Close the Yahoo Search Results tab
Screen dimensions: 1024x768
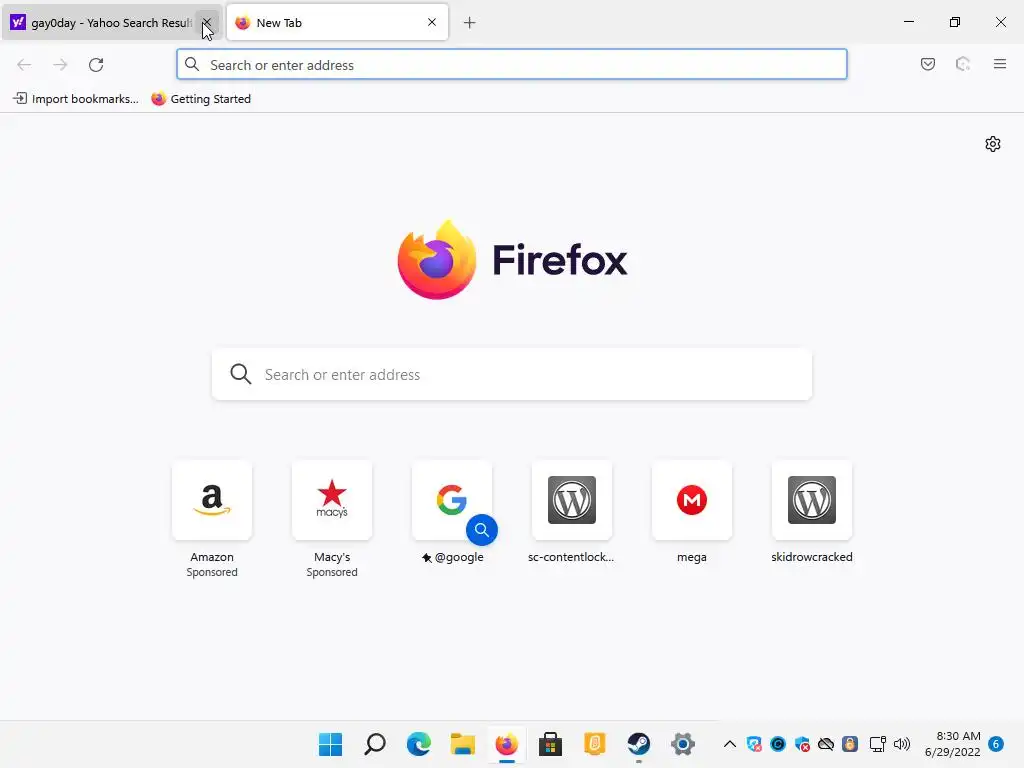click(206, 23)
